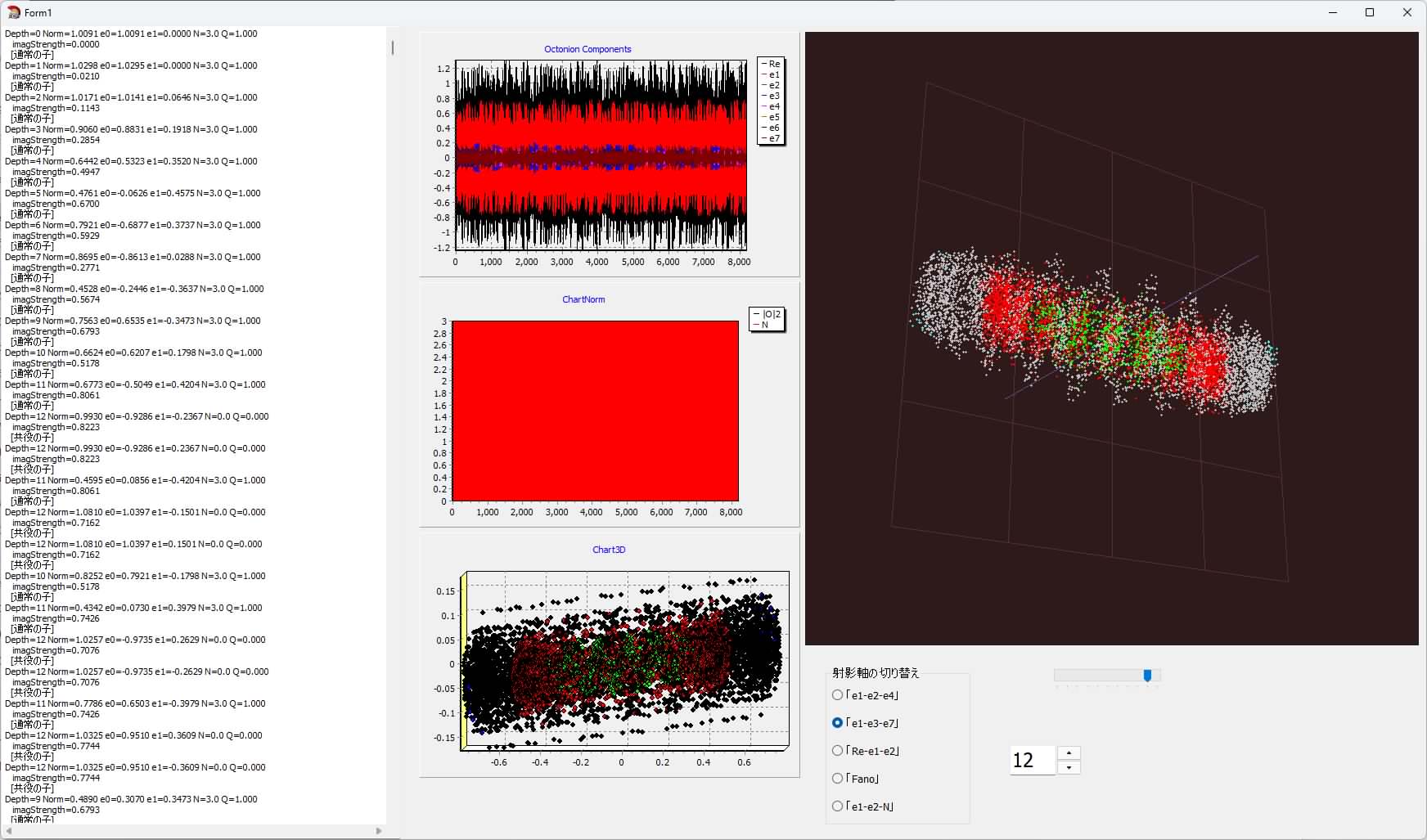Image resolution: width=1427 pixels, height=840 pixels.
Task: Click the log's horizontal scrollbar right arrow
Action: [379, 831]
